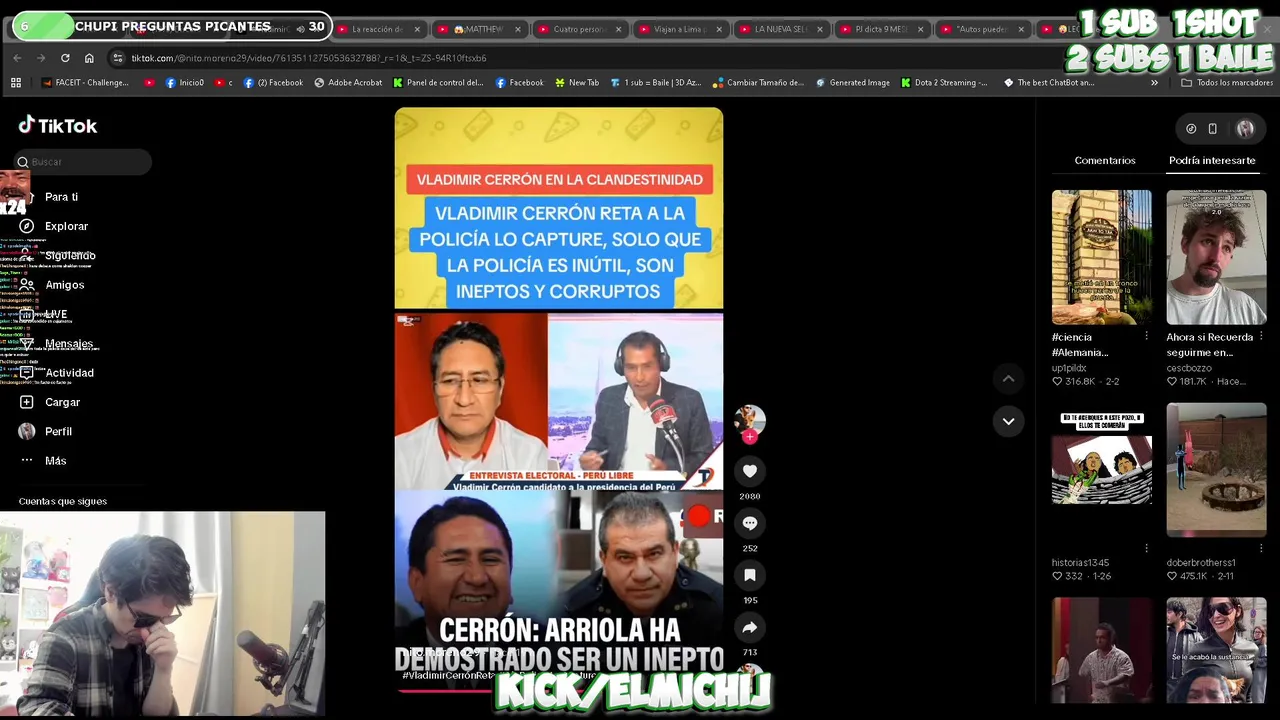This screenshot has width=1280, height=720.
Task: Open Todos los marcadores folder
Action: (1226, 83)
